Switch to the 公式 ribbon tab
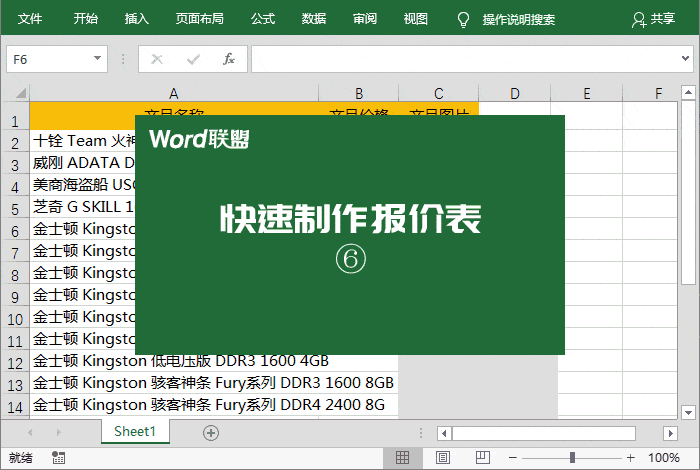Viewport: 700px width, 470px height. (x=263, y=19)
